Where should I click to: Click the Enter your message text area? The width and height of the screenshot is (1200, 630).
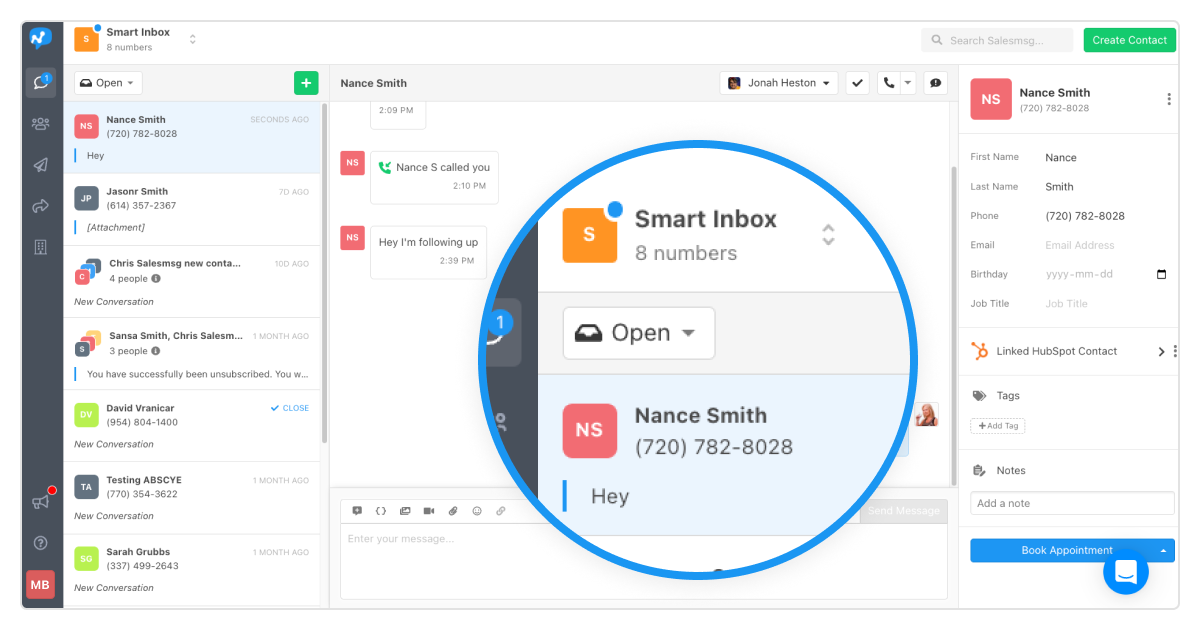click(643, 560)
